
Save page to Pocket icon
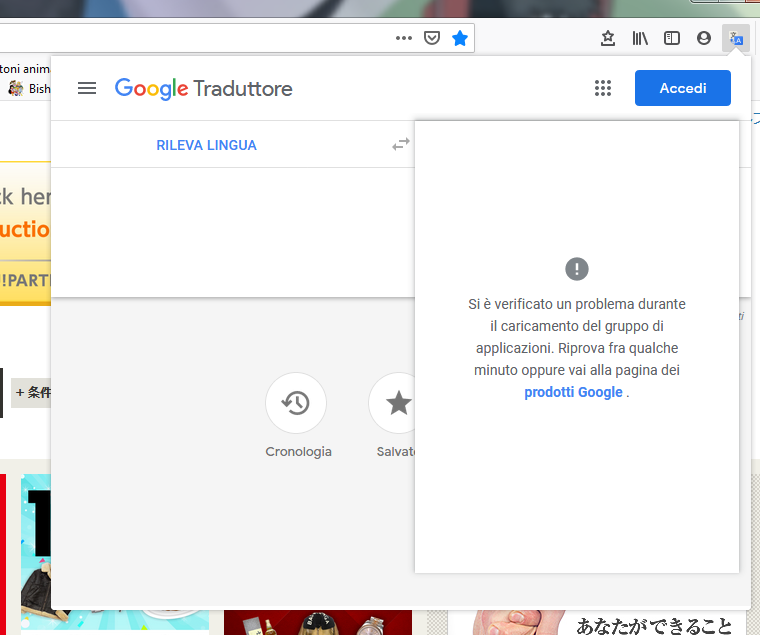[431, 38]
